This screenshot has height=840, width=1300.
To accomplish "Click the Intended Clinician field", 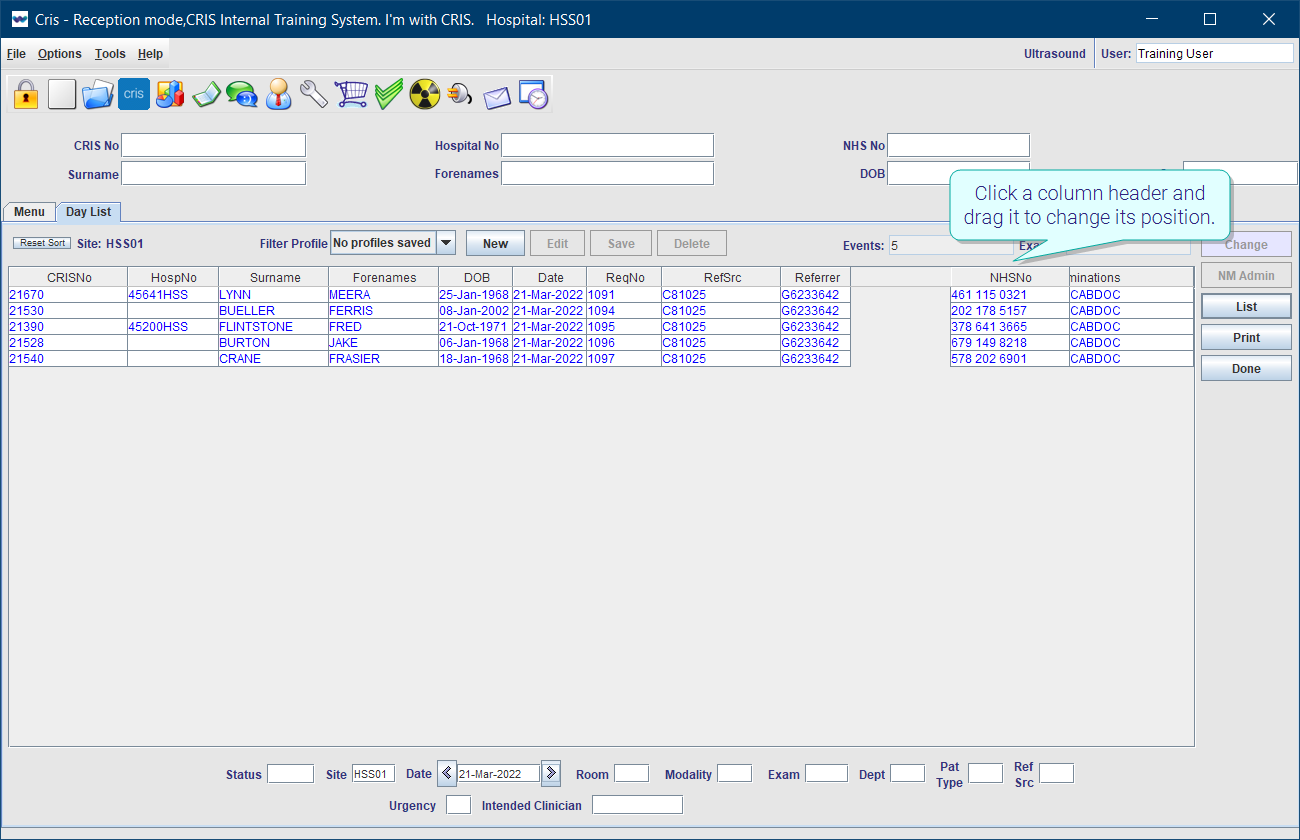I will (x=637, y=805).
